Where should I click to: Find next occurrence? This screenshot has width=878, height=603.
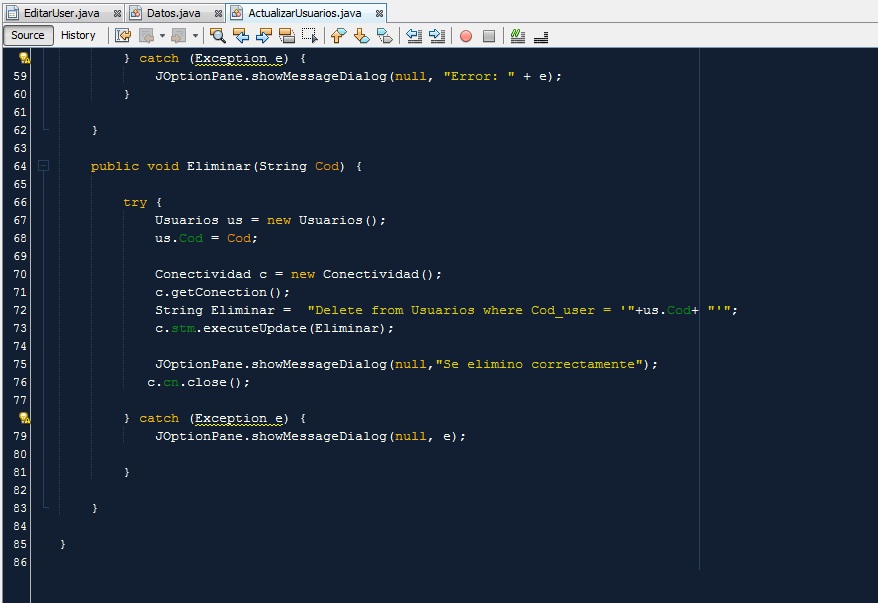(261, 36)
